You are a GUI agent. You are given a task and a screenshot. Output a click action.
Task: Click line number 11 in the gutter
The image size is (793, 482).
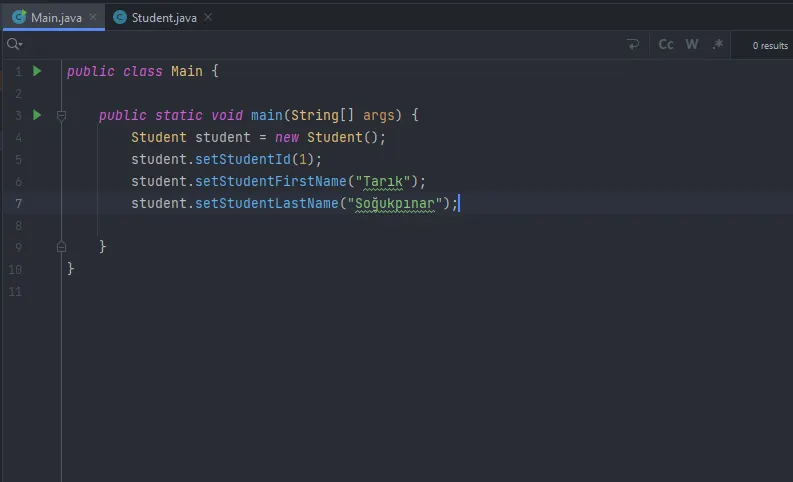tap(15, 291)
